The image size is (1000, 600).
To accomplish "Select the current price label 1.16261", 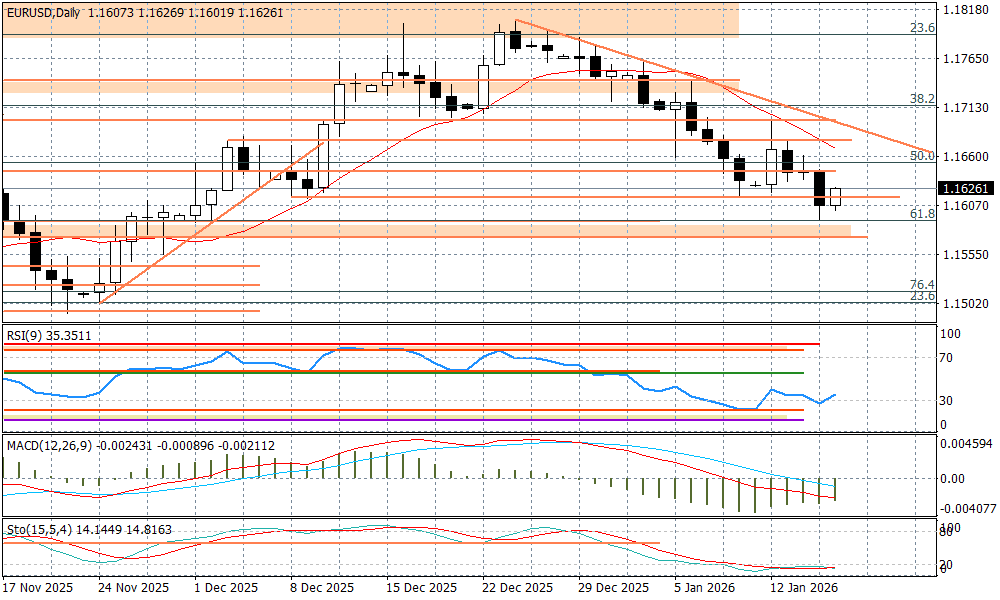I will point(965,188).
